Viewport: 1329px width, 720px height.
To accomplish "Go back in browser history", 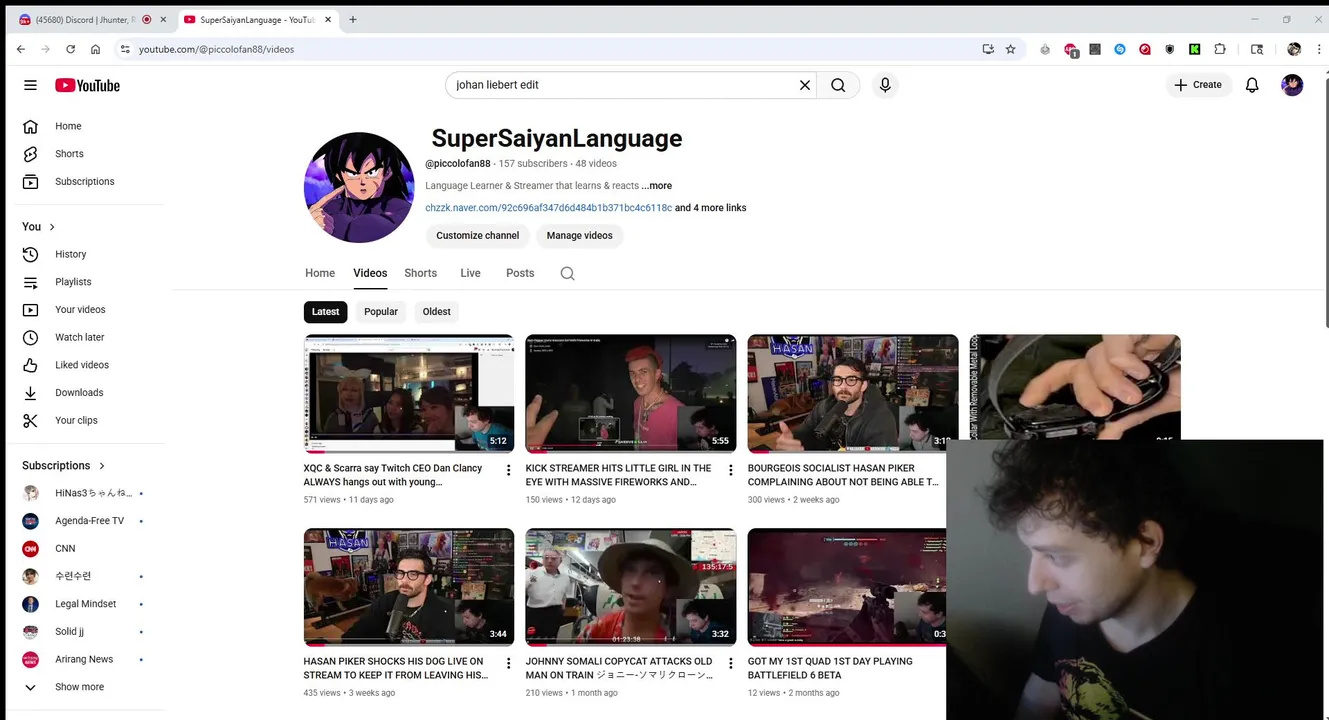I will pos(21,49).
